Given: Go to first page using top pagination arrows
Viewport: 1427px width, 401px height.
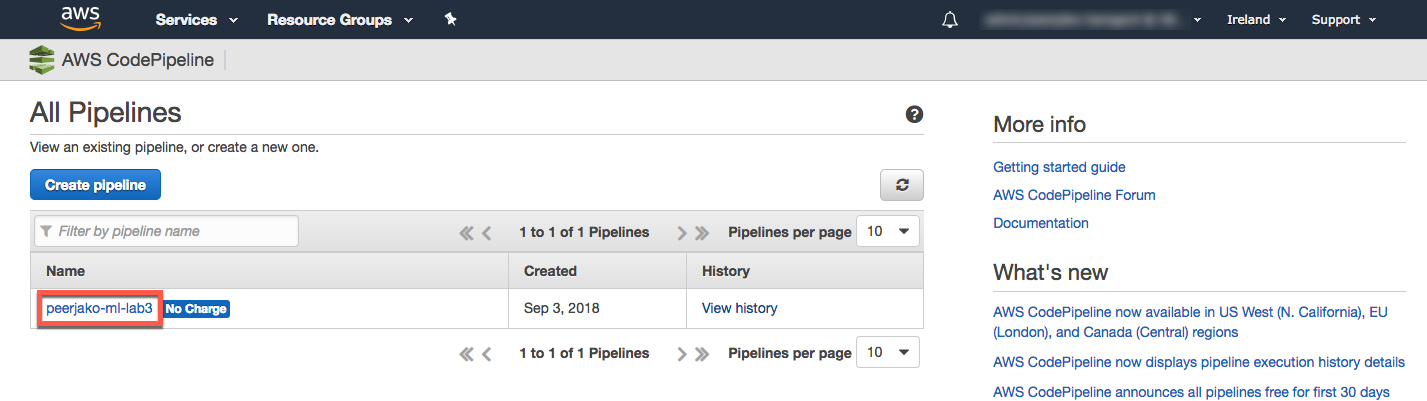Looking at the screenshot, I should [x=466, y=233].
